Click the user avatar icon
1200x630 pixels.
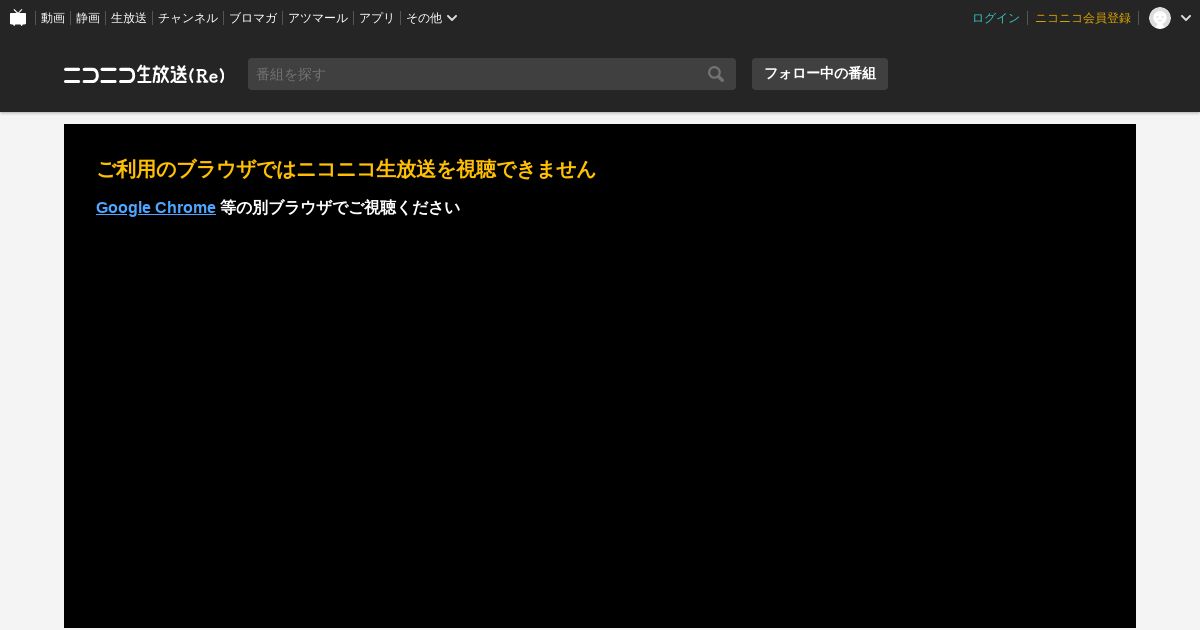(1160, 18)
